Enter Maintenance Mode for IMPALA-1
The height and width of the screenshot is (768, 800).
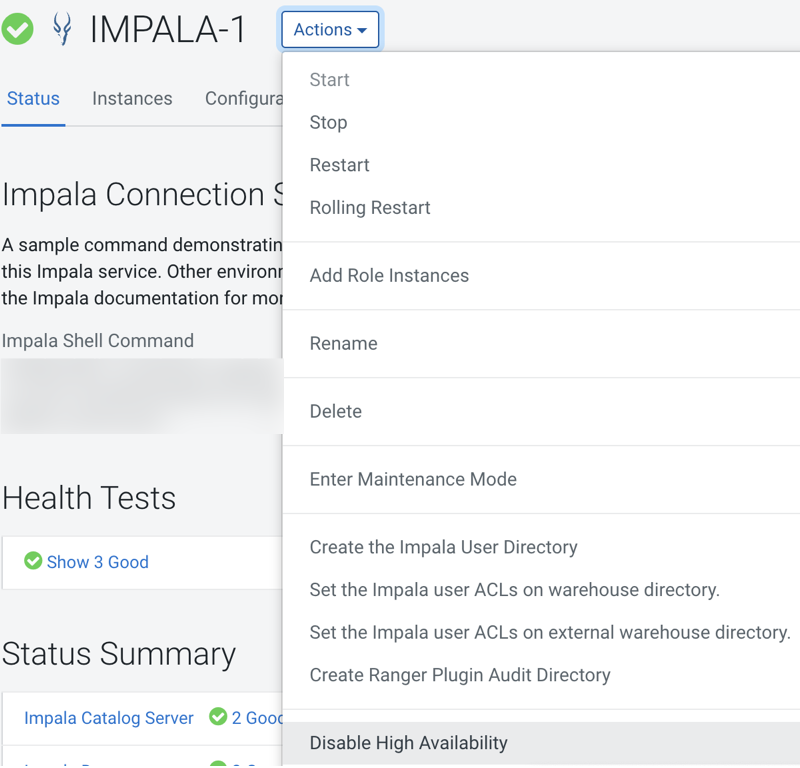[x=414, y=479]
